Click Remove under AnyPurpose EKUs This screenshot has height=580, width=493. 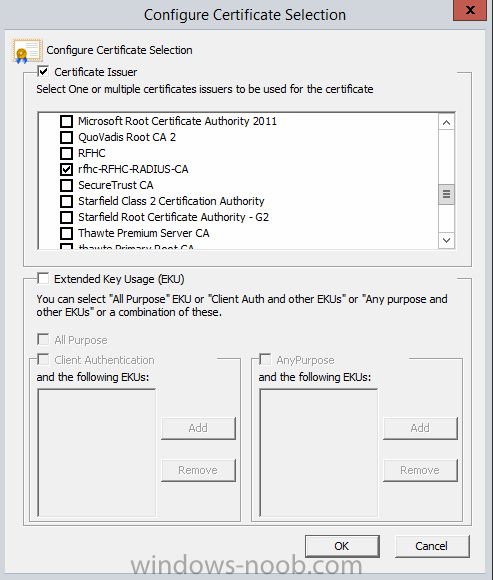[420, 471]
